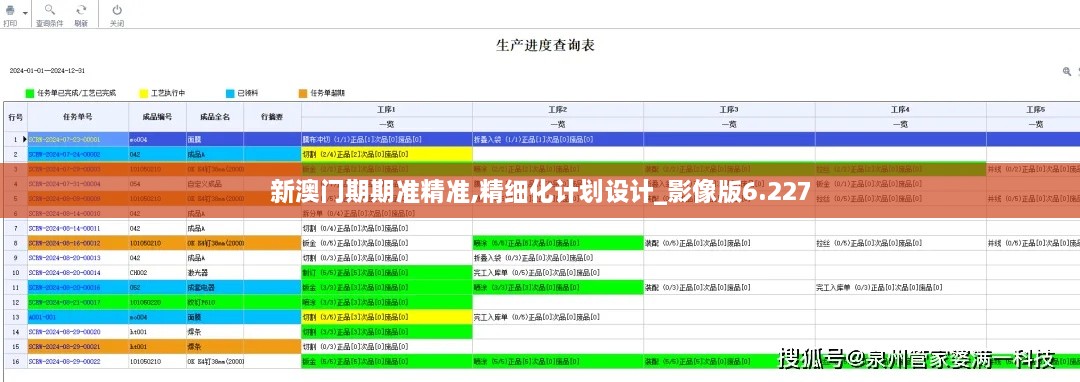This screenshot has width=1080, height=382.
Task: Select task SCBN-2024-08-21-00017
Action: pos(78,302)
